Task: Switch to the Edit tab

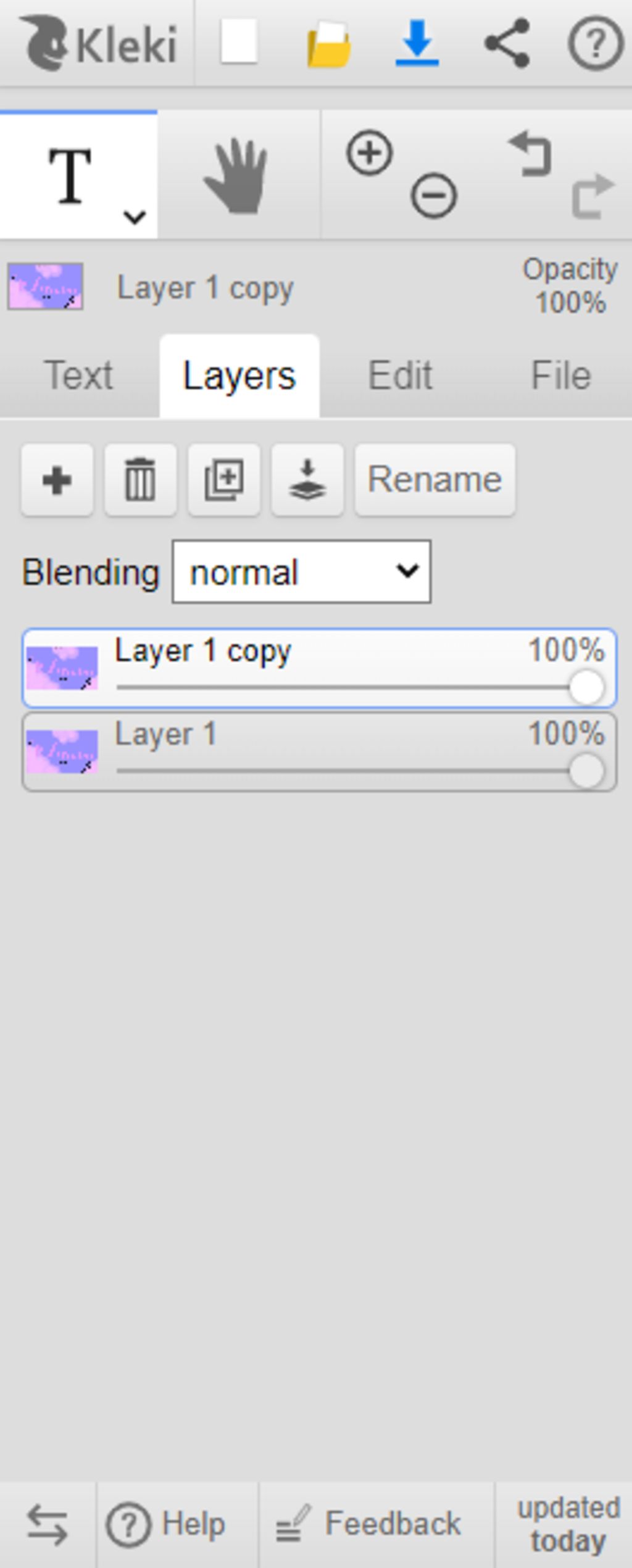Action: [400, 375]
